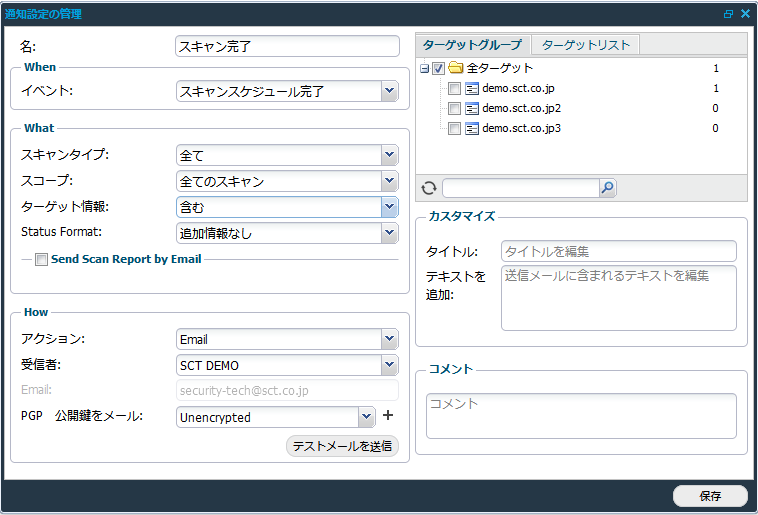This screenshot has width=758, height=515.
Task: Close the 通知設定の管理 dialog
Action: pos(745,14)
